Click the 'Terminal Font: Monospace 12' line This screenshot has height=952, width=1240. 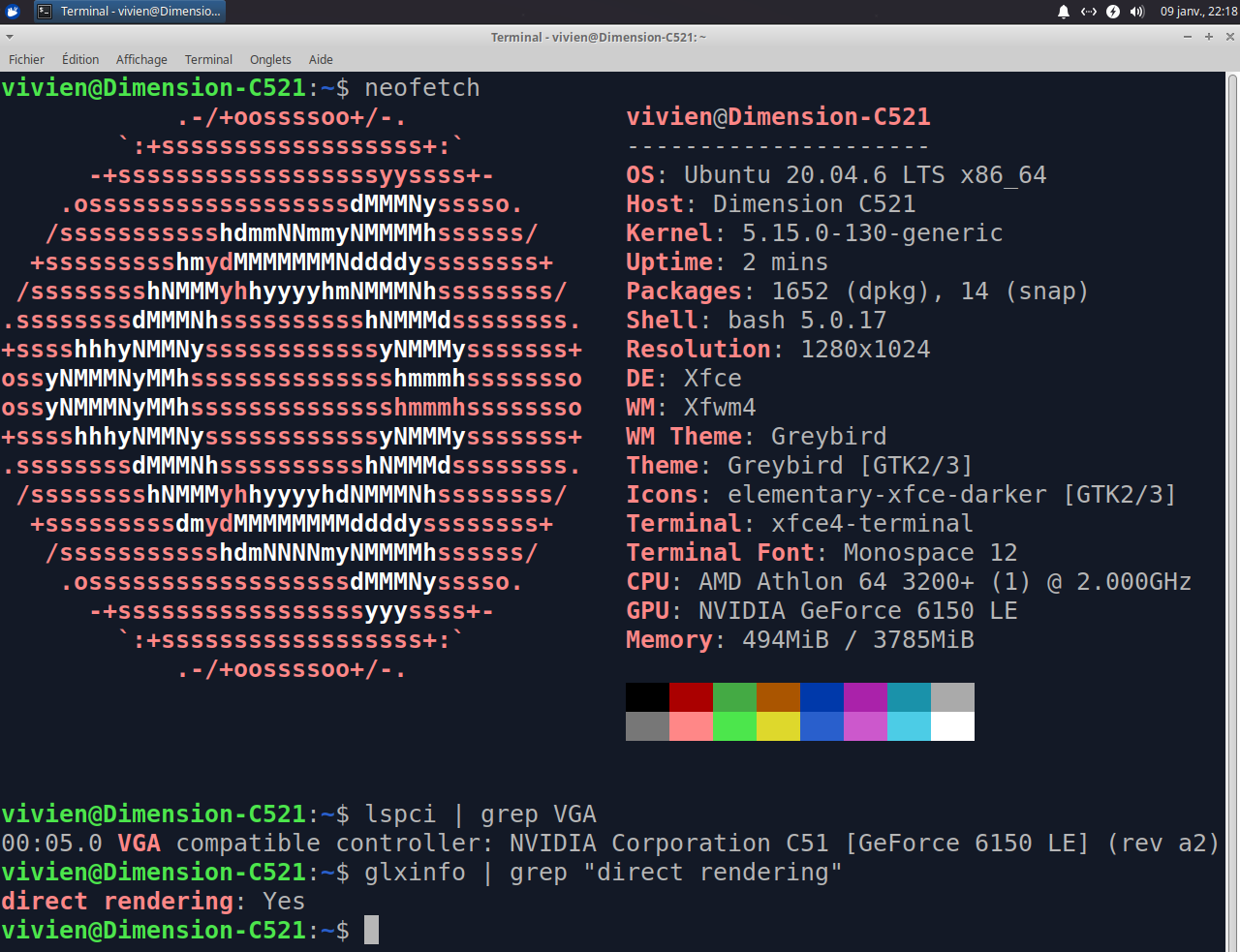(821, 553)
